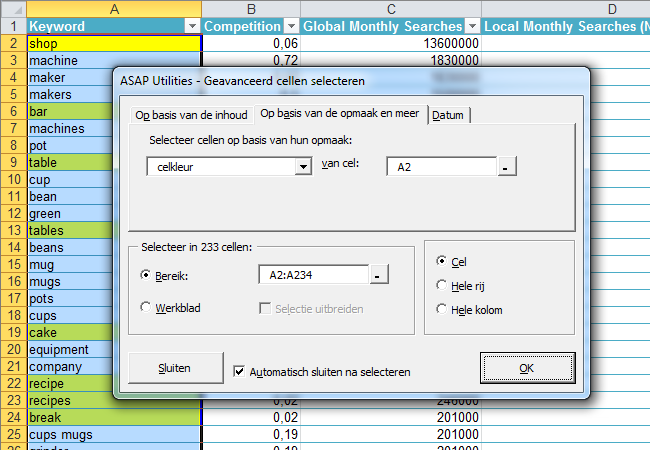The height and width of the screenshot is (450, 650).
Task: Click the green 'table' cell
Action: [70, 162]
